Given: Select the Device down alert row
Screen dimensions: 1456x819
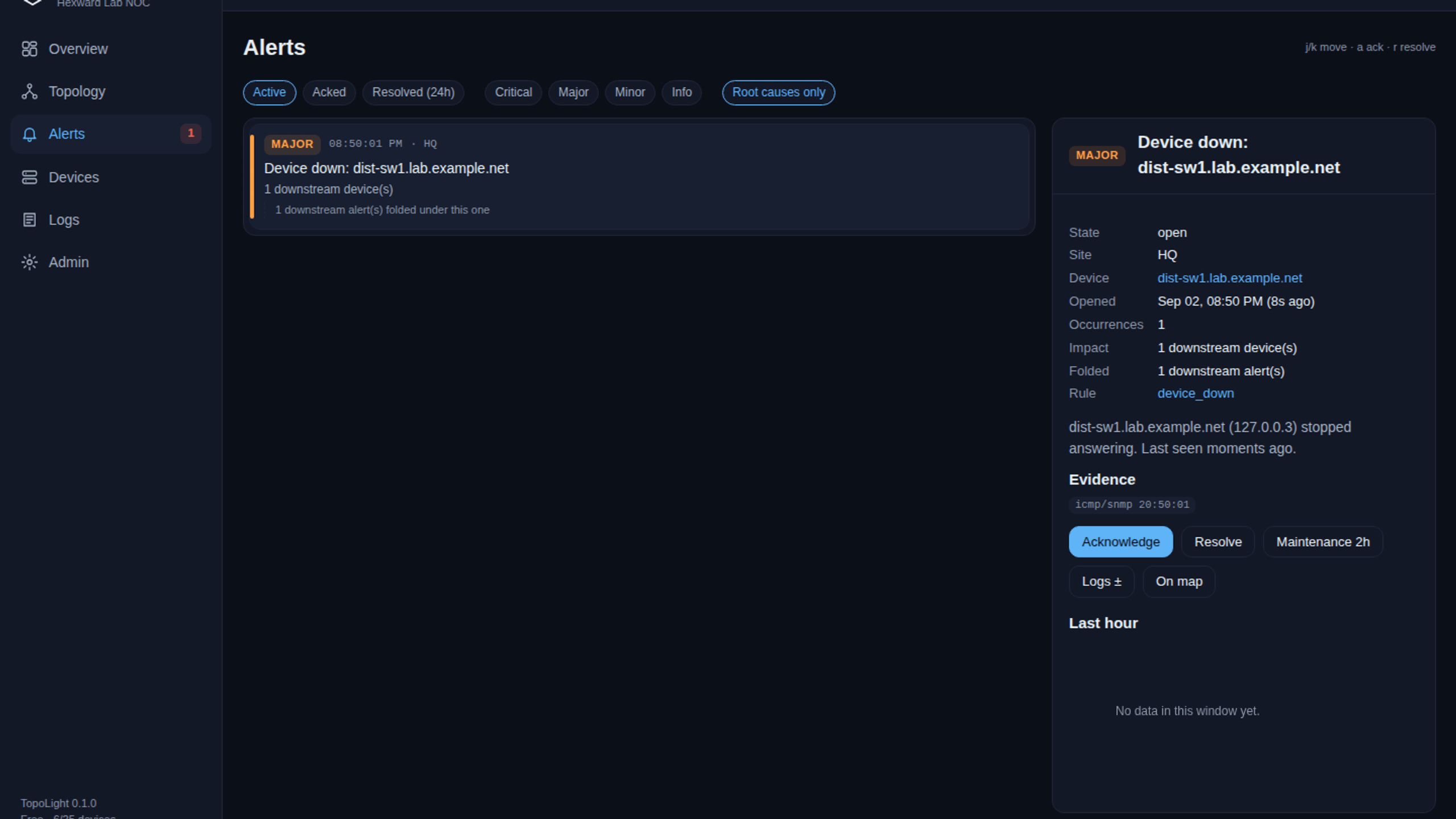Looking at the screenshot, I should [x=639, y=177].
